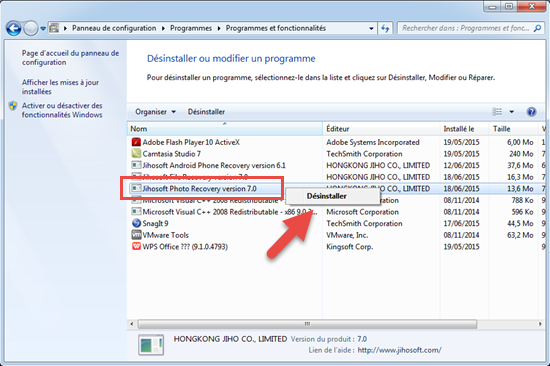Viewport: 550px width, 366px height.
Task: Click the refresh button beside address bar
Action: 385,28
